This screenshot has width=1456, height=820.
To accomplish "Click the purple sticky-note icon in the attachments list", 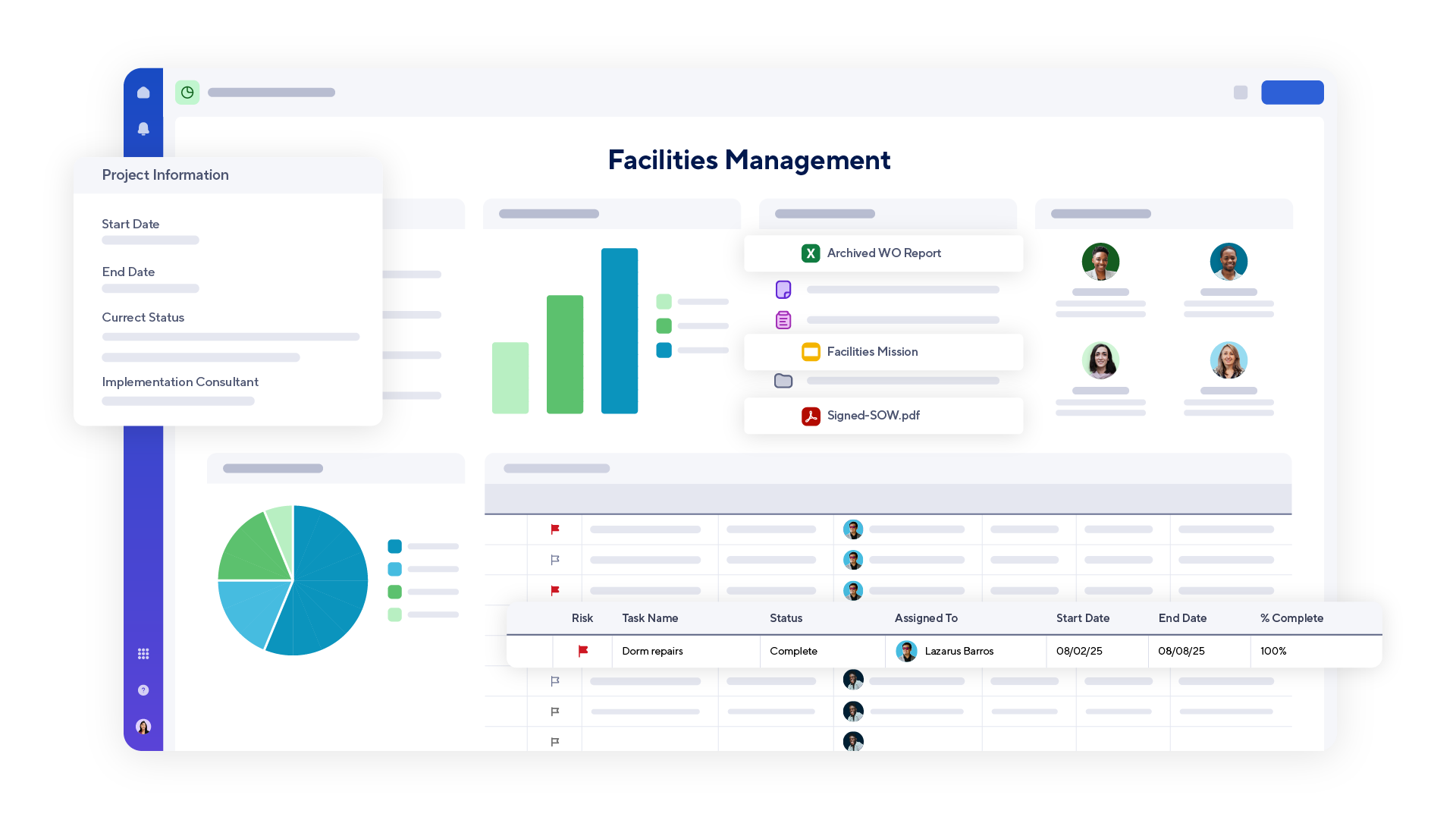I will coord(783,289).
